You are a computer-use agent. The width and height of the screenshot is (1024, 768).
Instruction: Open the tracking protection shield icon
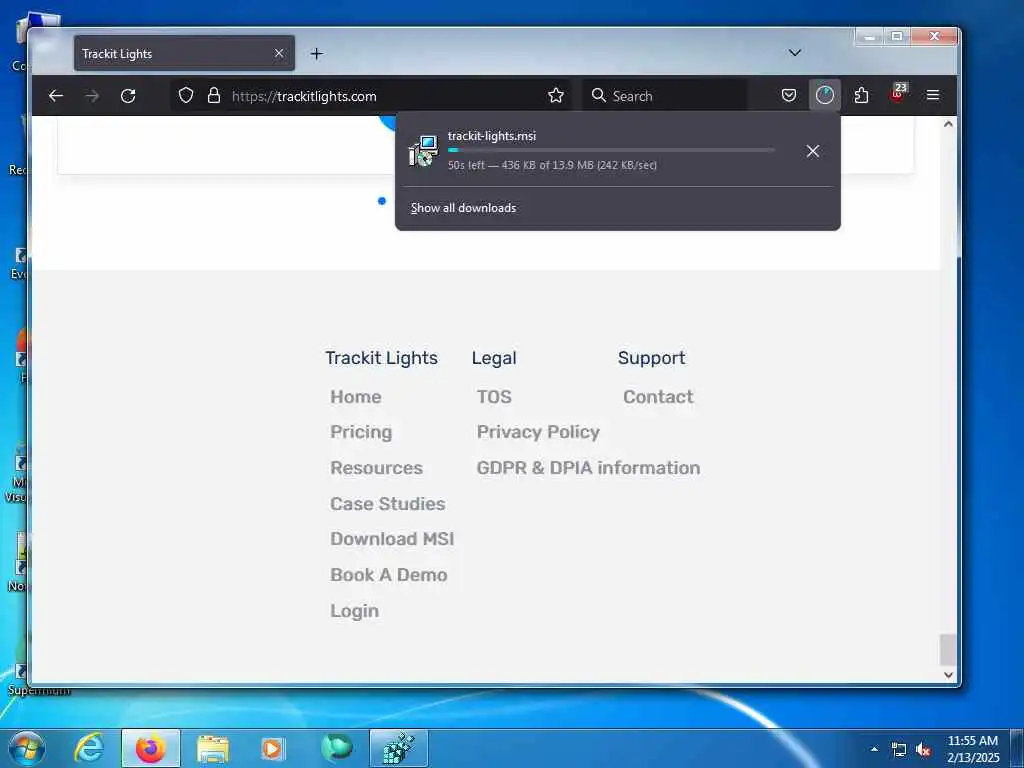point(186,96)
